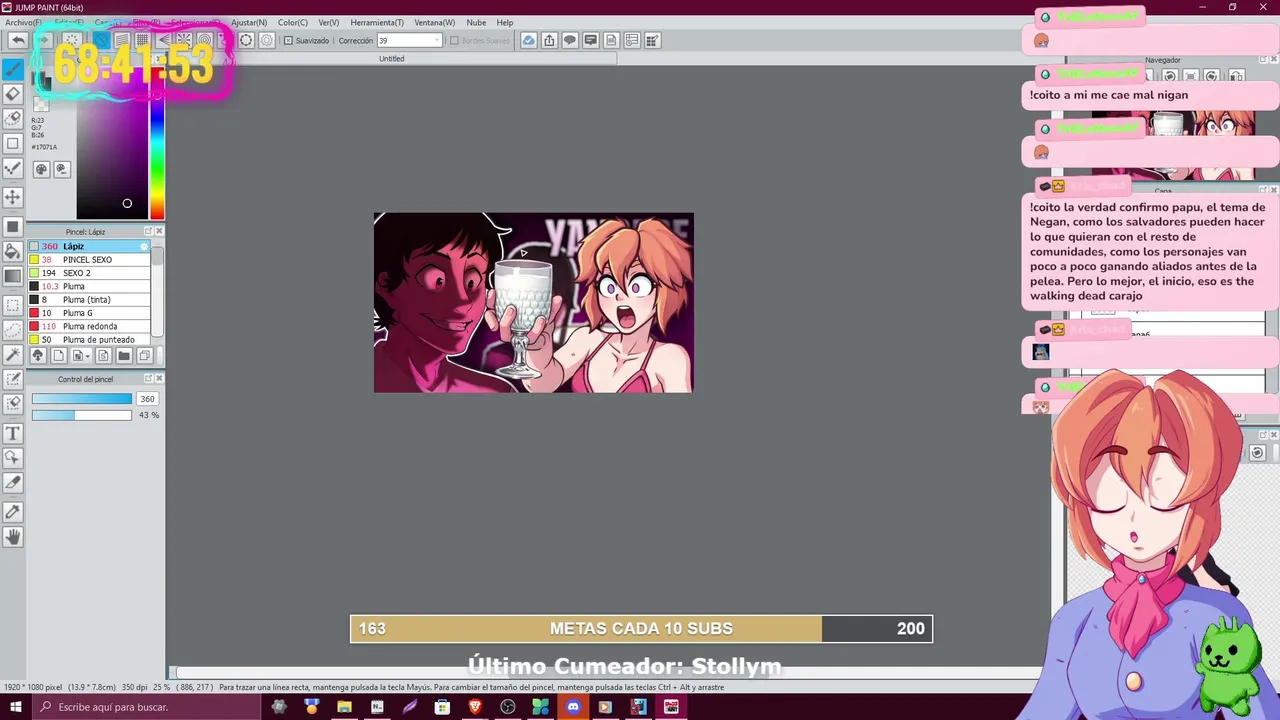Select the Pluma de punteado brush

click(89, 339)
